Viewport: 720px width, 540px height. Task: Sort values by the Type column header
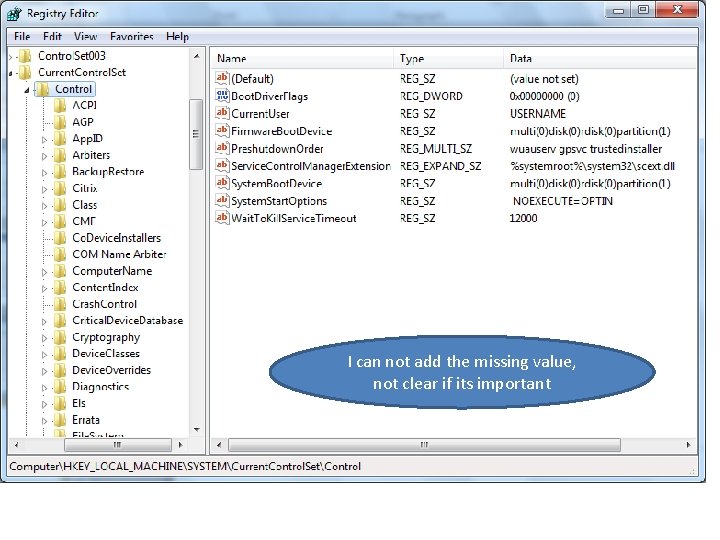click(448, 58)
